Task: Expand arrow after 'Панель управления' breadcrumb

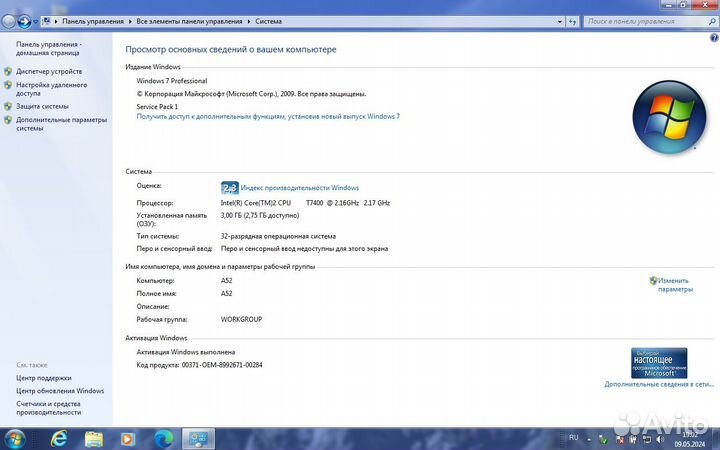Action: click(130, 20)
